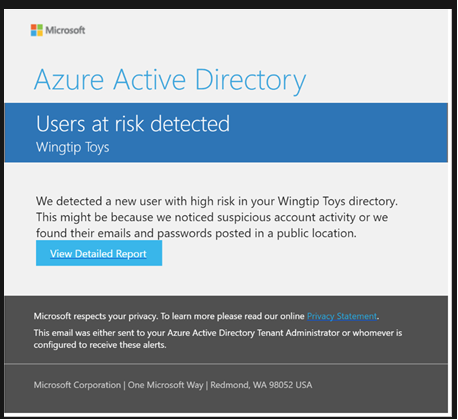Click the new user with high risk sentence
Viewport: 458px width, 420px height.
click(x=217, y=201)
